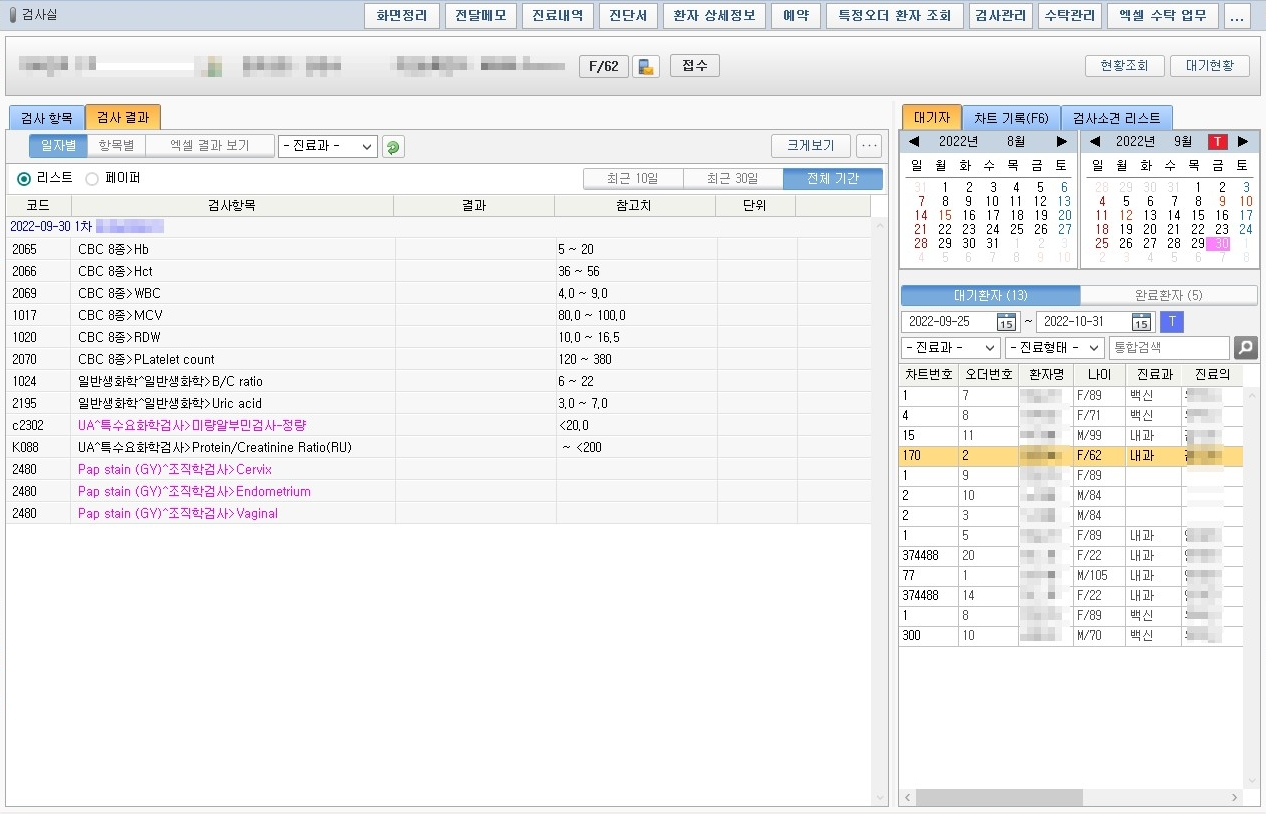Open the end date calendar picker icon
Viewport: 1266px width, 814px height.
(1141, 322)
